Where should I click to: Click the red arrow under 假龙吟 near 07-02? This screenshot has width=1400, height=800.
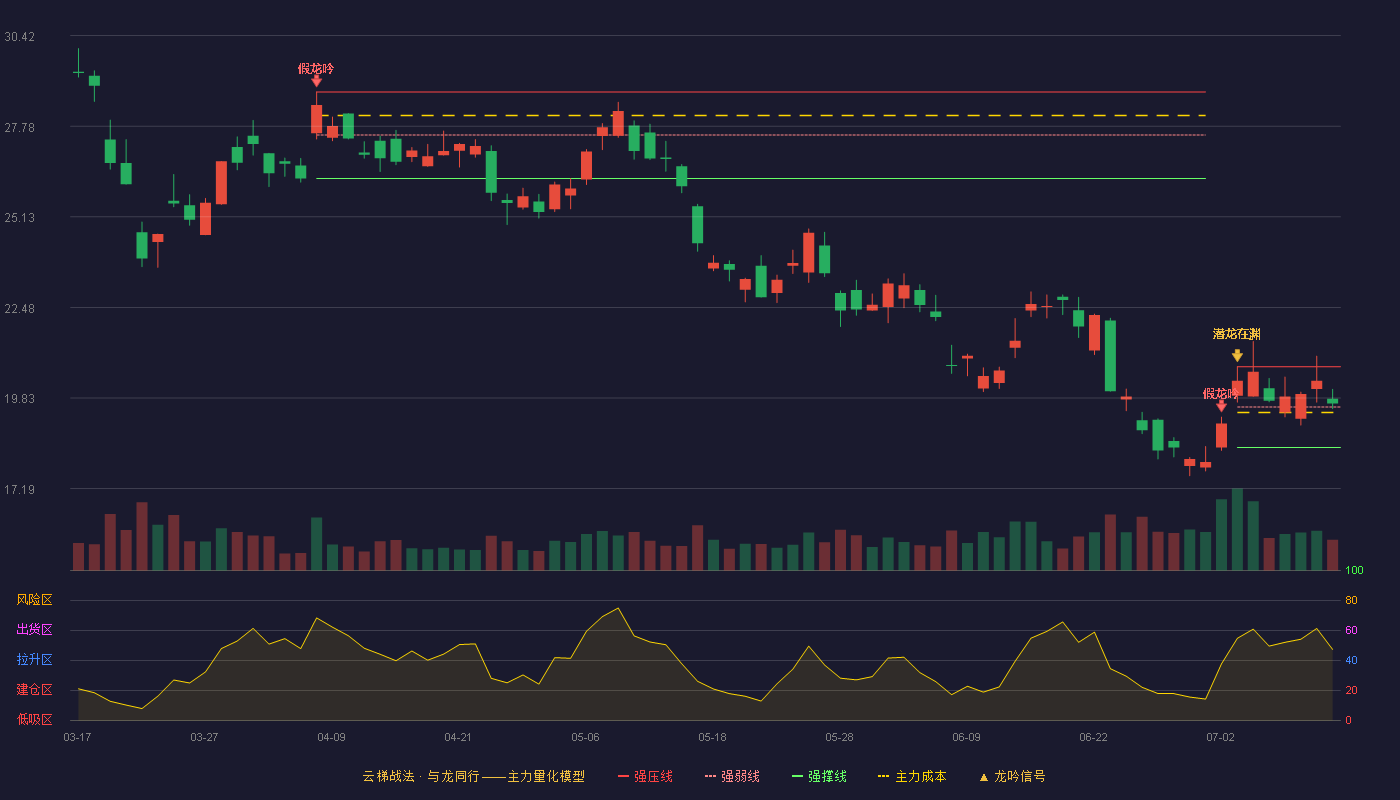[1221, 406]
